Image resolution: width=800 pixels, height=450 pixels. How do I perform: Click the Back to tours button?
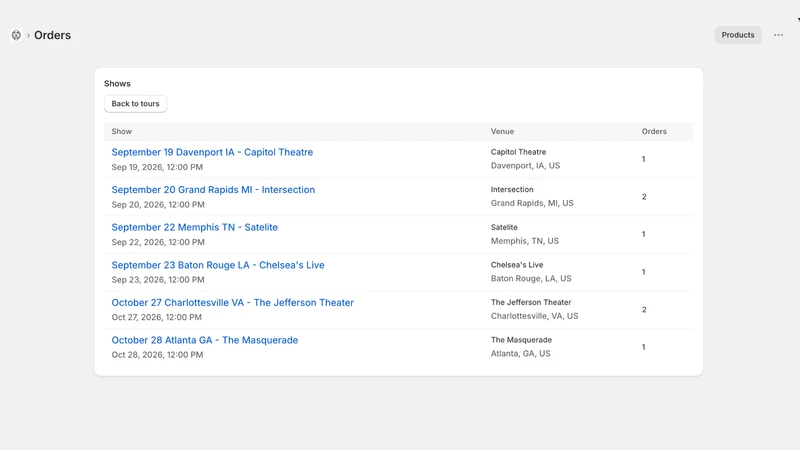(135, 104)
